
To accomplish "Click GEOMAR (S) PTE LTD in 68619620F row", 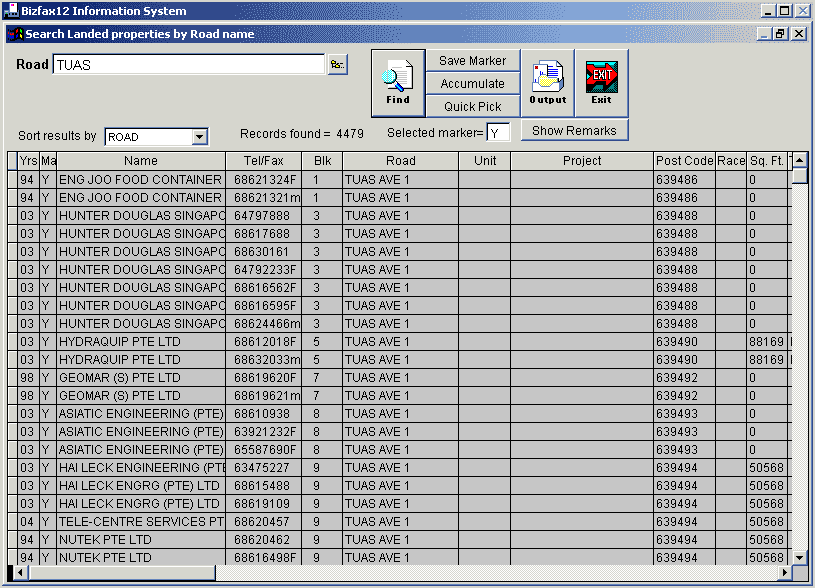I will point(141,378).
